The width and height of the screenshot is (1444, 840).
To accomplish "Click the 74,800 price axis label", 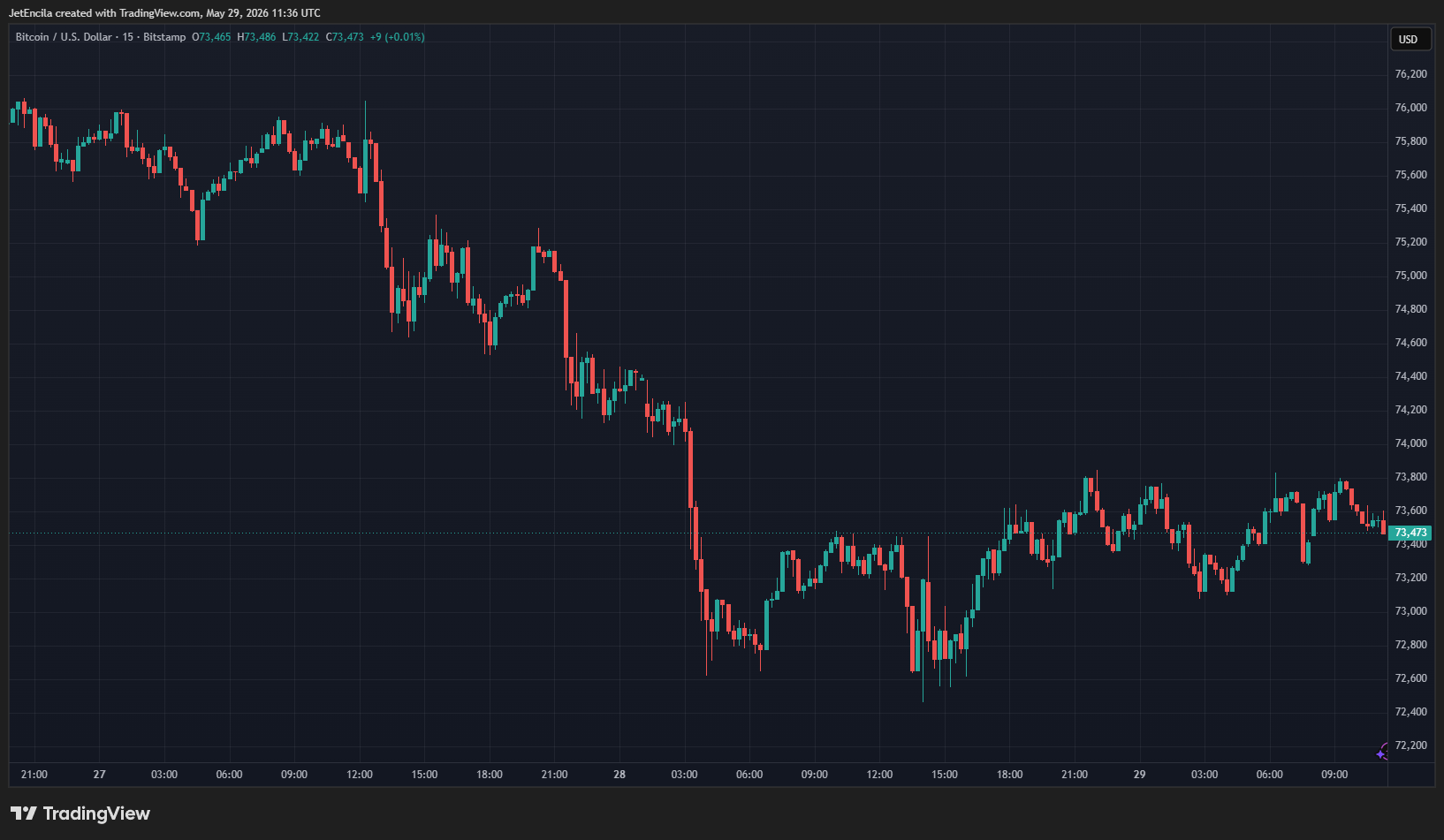I will (x=1410, y=309).
